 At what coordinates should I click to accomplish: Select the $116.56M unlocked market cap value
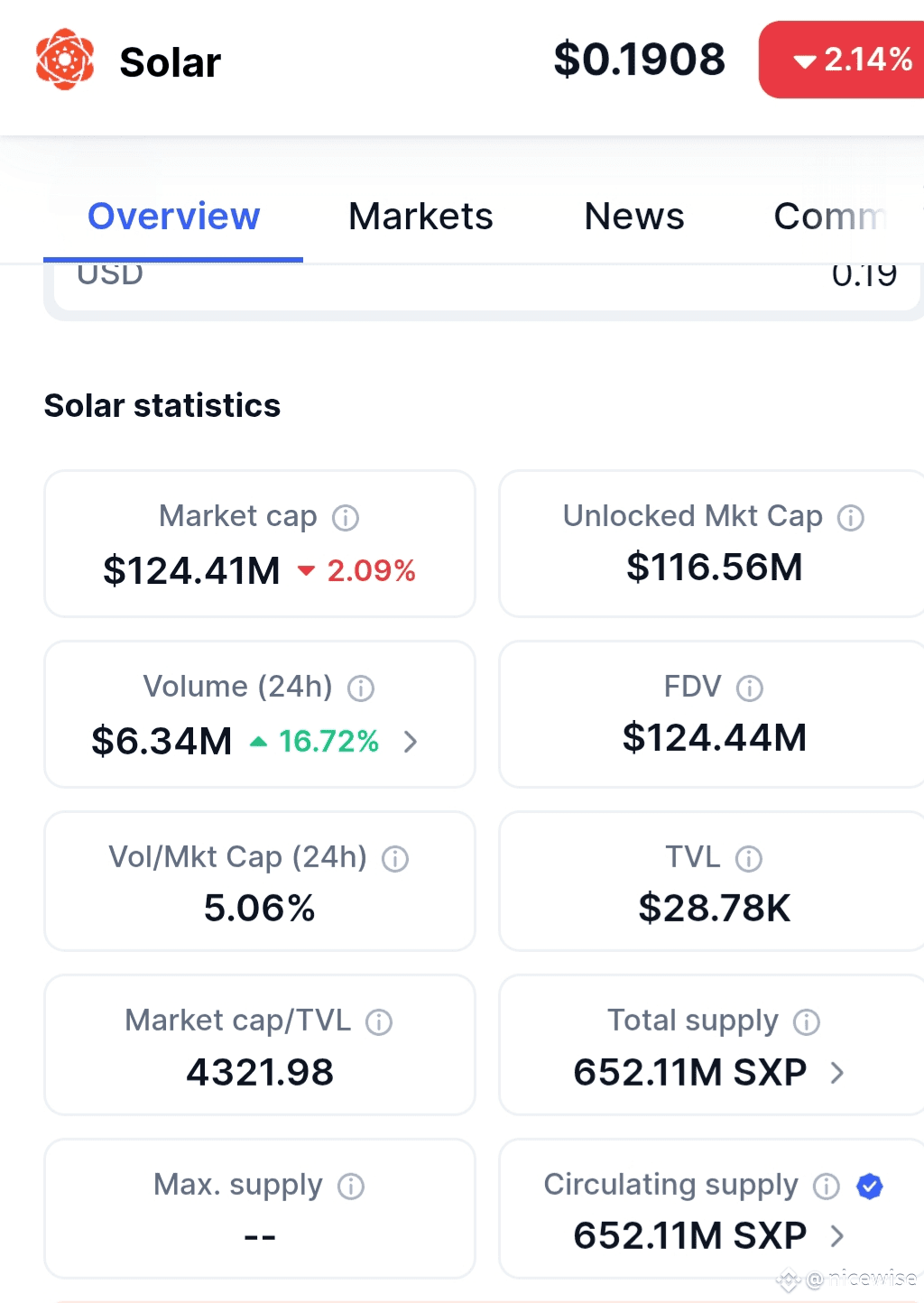click(715, 568)
